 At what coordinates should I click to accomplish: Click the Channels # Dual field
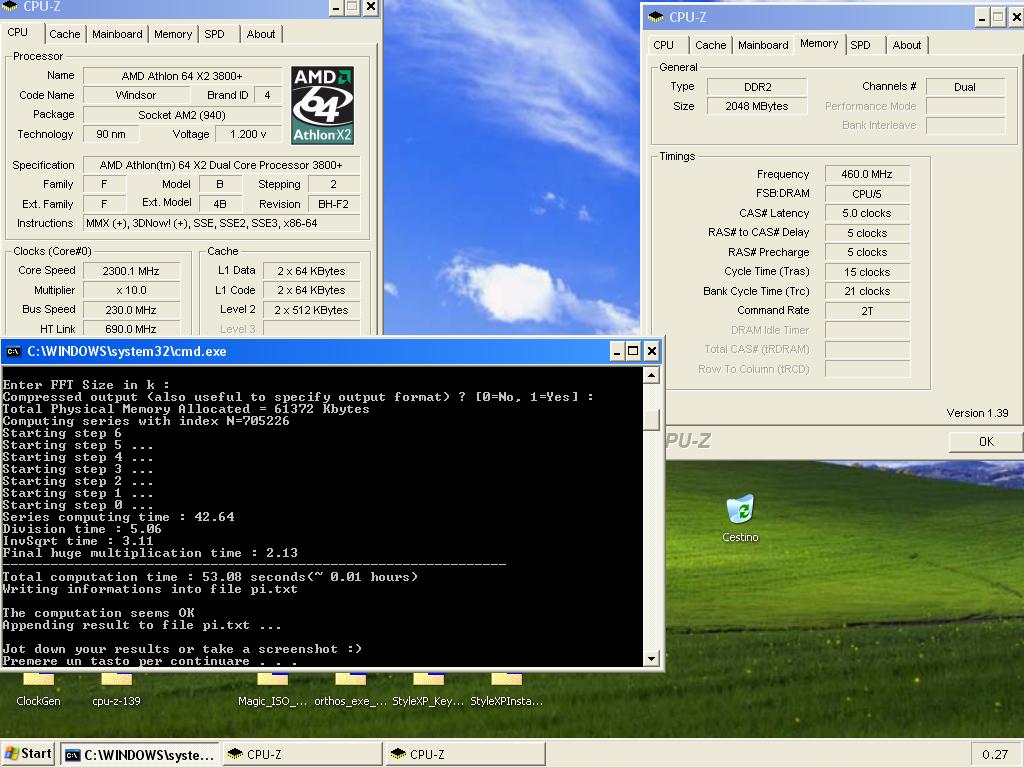(x=965, y=87)
